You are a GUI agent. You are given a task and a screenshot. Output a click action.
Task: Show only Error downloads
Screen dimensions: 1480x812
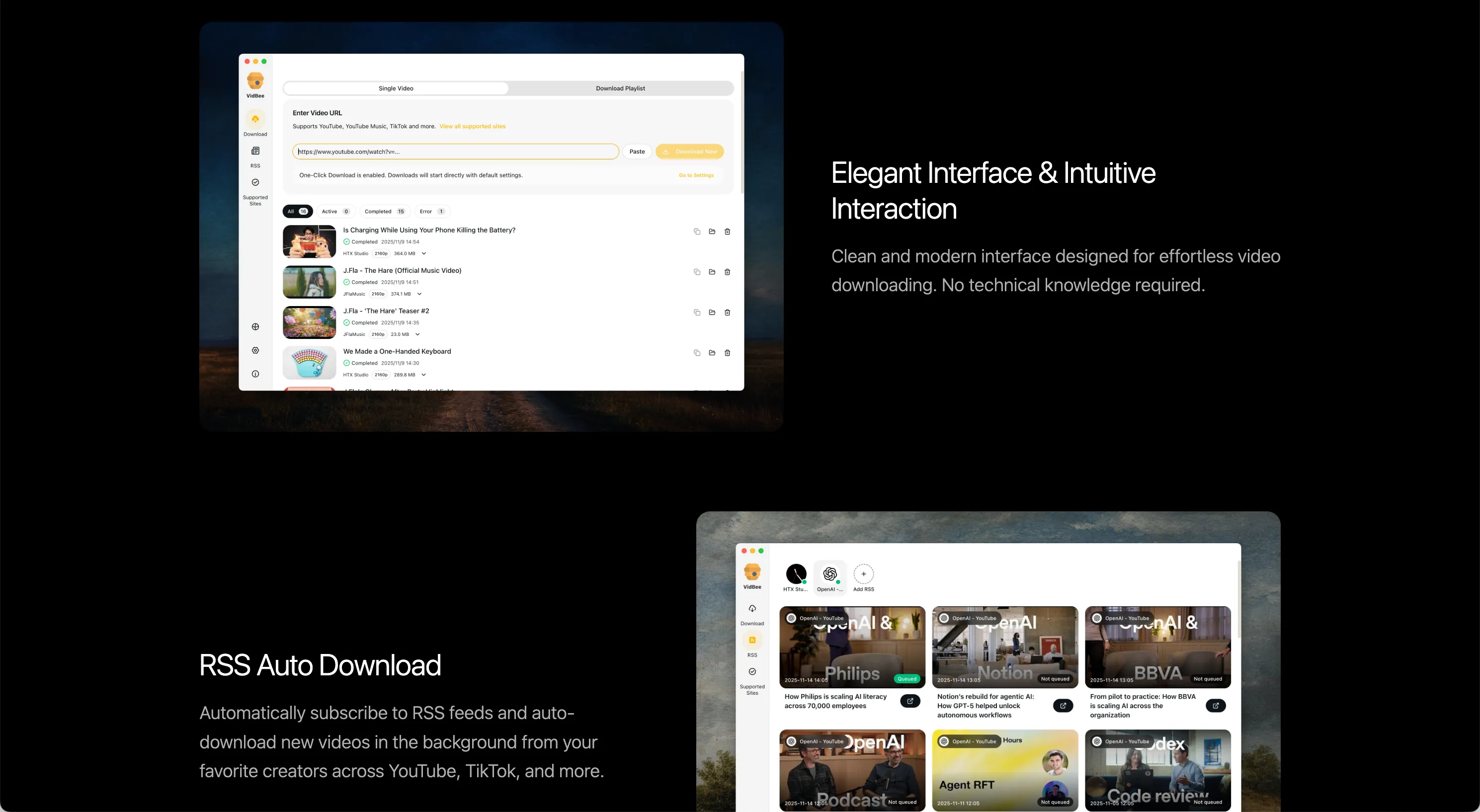coord(431,212)
